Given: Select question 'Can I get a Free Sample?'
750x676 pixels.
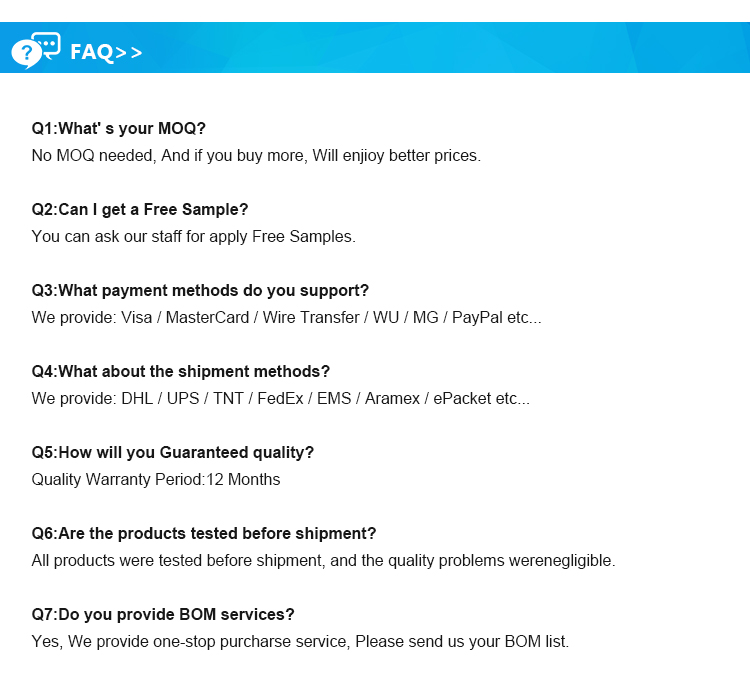Looking at the screenshot, I should (x=139, y=210).
